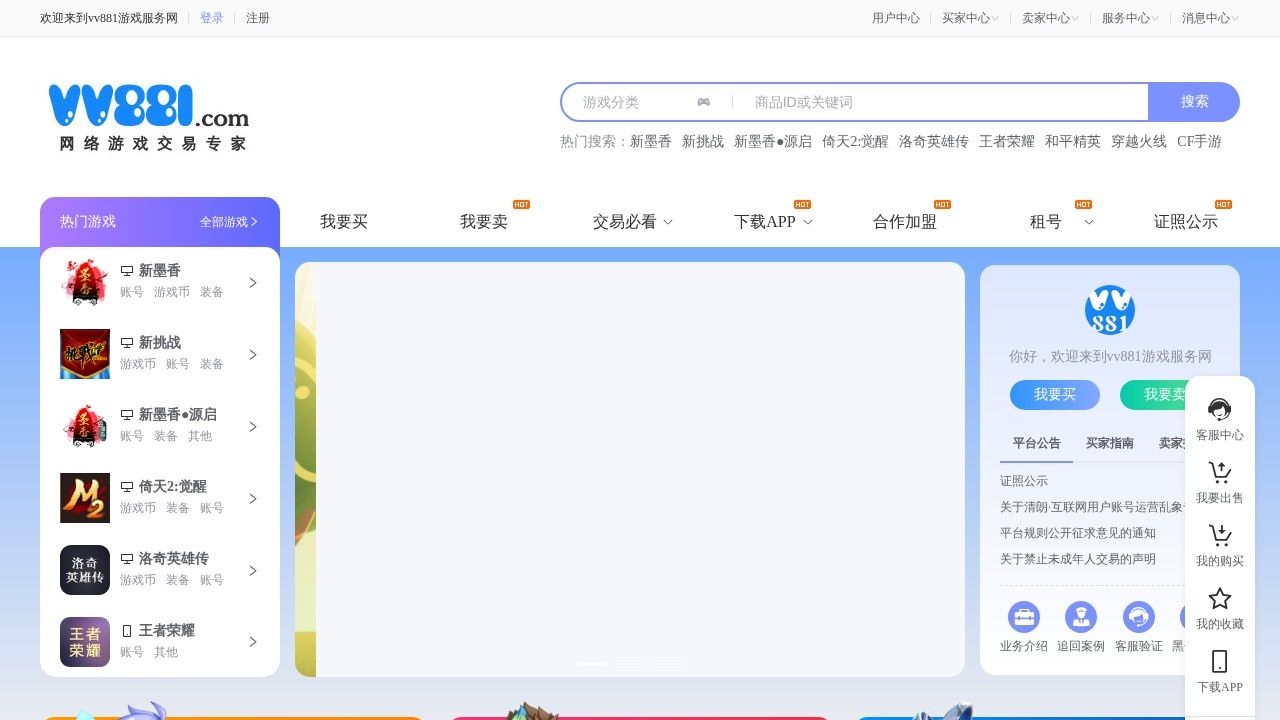Go to 我要买 in the nav bar
This screenshot has width=1280, height=720.
pyautogui.click(x=344, y=222)
